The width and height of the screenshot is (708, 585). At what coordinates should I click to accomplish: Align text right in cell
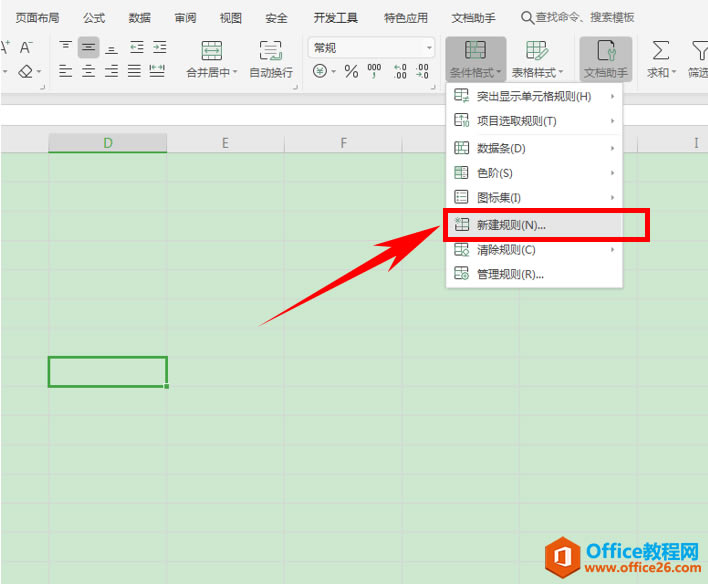coord(111,71)
